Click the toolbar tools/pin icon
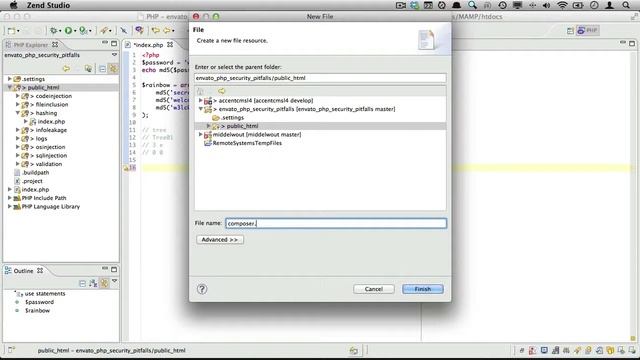 click(124, 31)
